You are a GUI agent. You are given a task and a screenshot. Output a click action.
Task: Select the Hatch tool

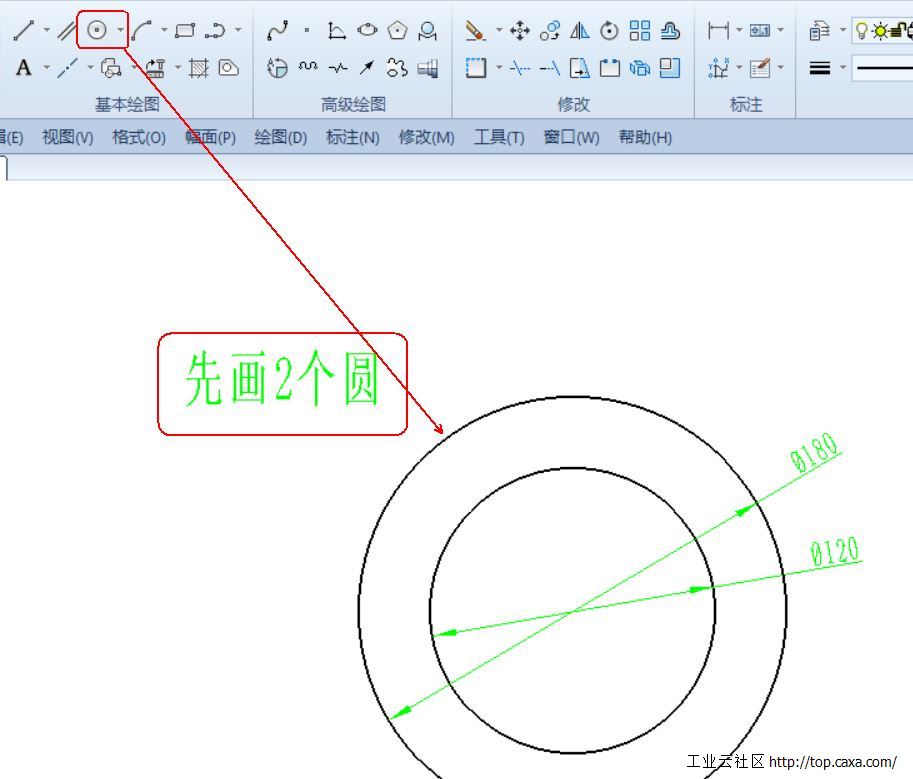(199, 68)
